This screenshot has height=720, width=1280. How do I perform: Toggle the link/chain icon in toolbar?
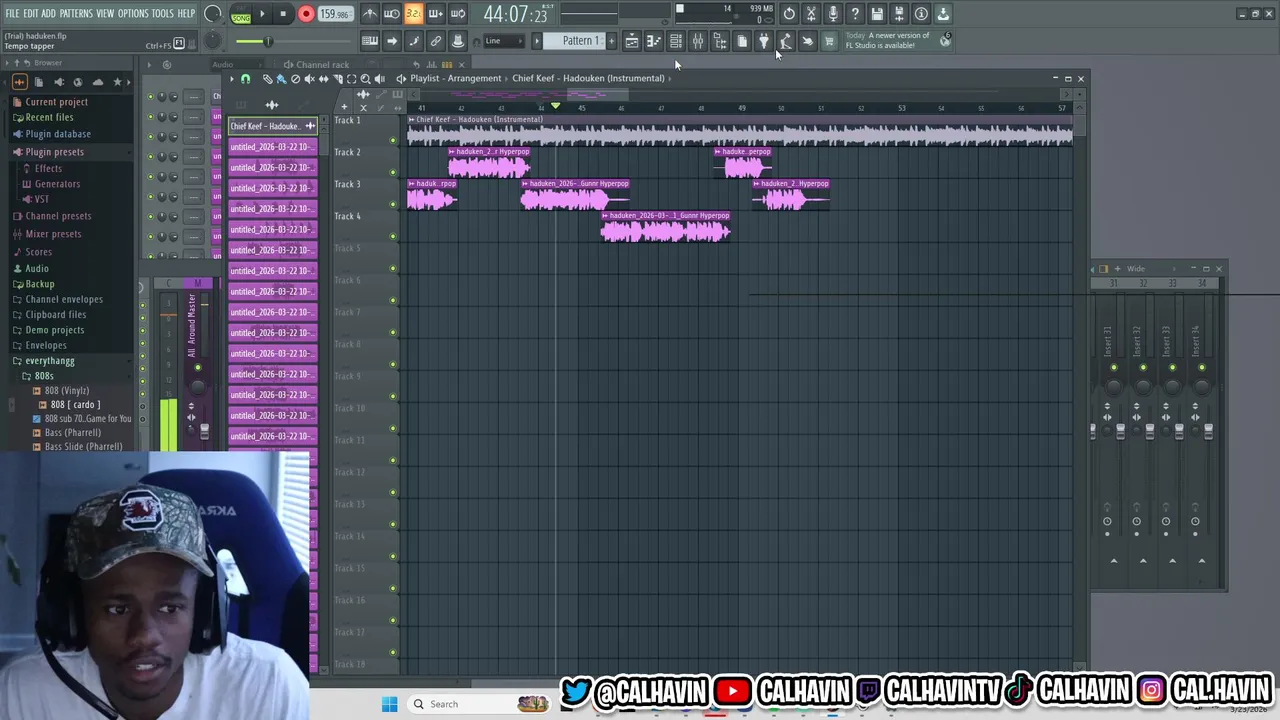coord(436,41)
